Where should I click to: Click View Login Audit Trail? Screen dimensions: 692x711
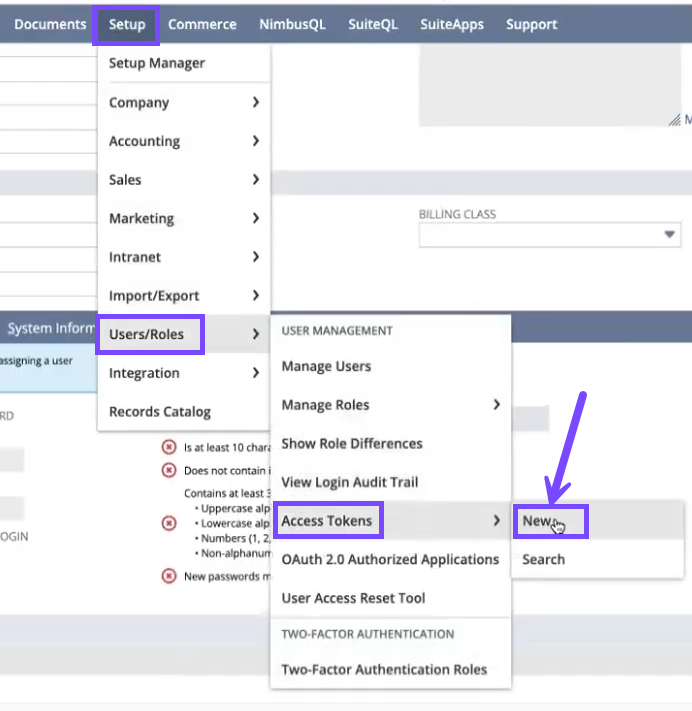click(x=349, y=482)
